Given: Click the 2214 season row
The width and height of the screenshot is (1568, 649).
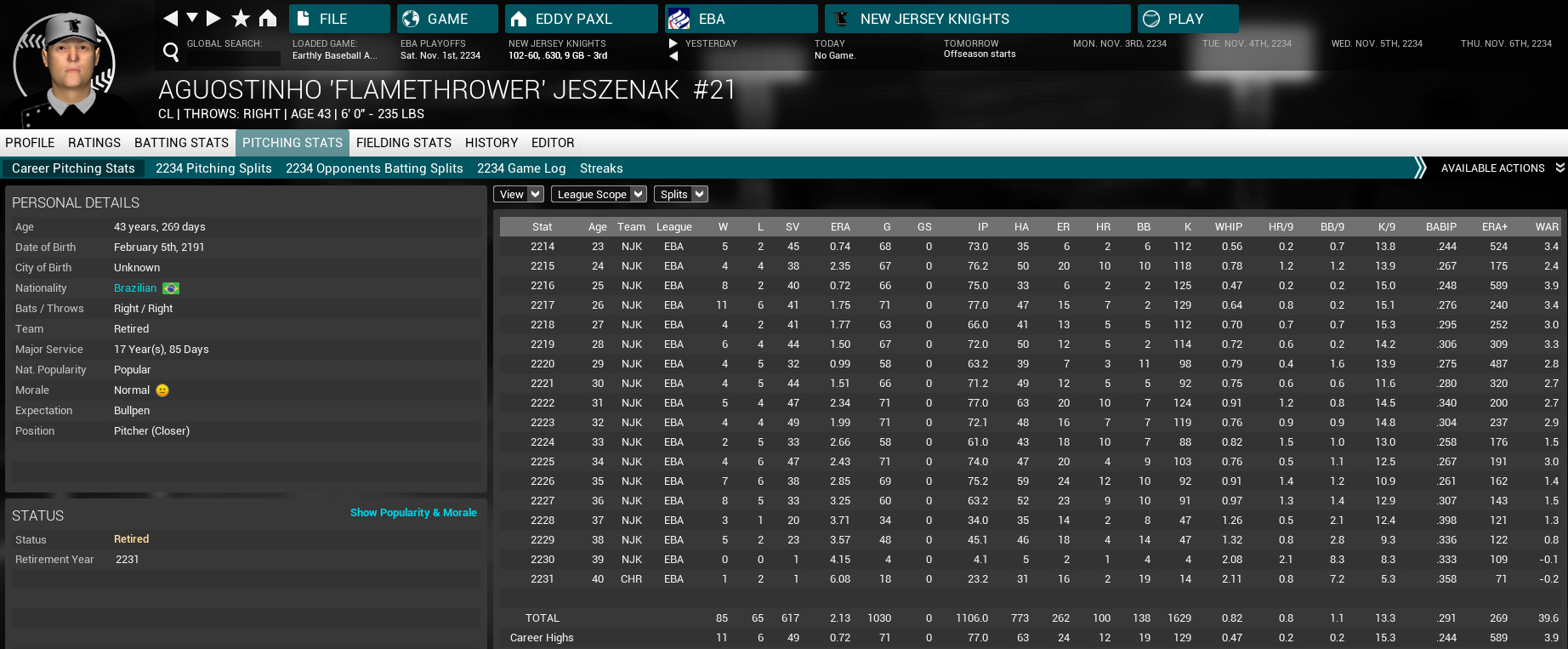Looking at the screenshot, I should click(x=1031, y=247).
